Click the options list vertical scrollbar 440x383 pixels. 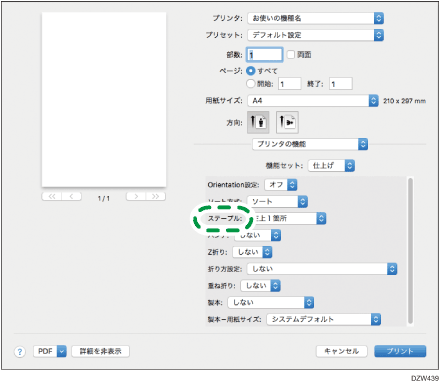[410, 251]
